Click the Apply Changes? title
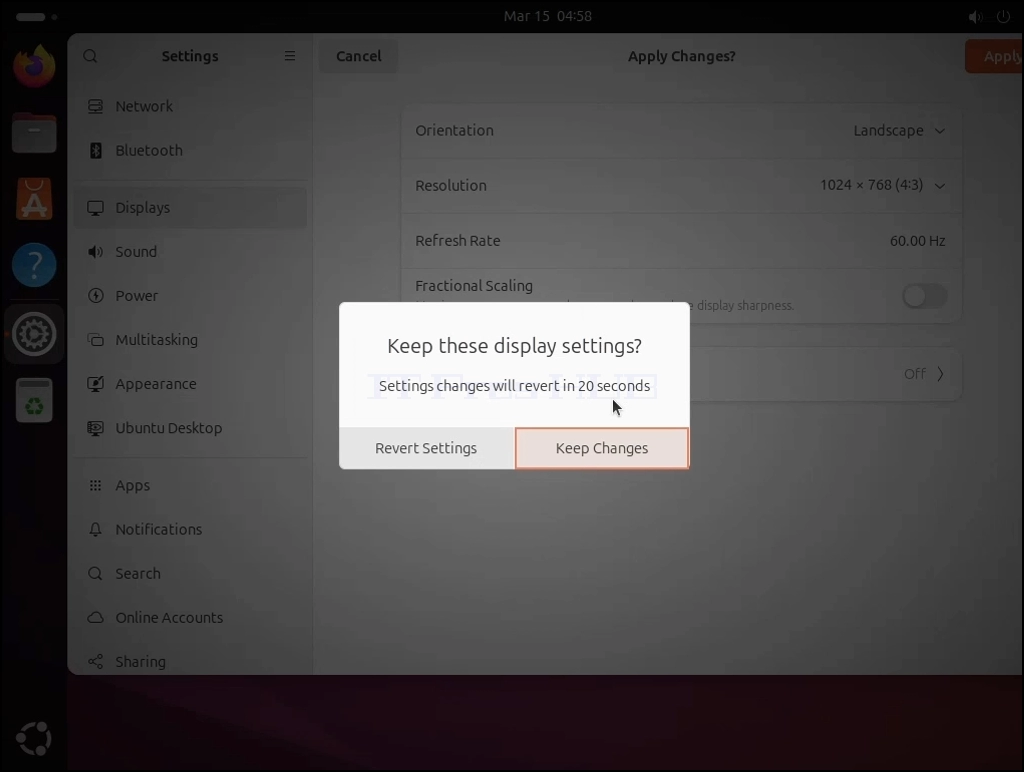The height and width of the screenshot is (772, 1024). pos(681,56)
